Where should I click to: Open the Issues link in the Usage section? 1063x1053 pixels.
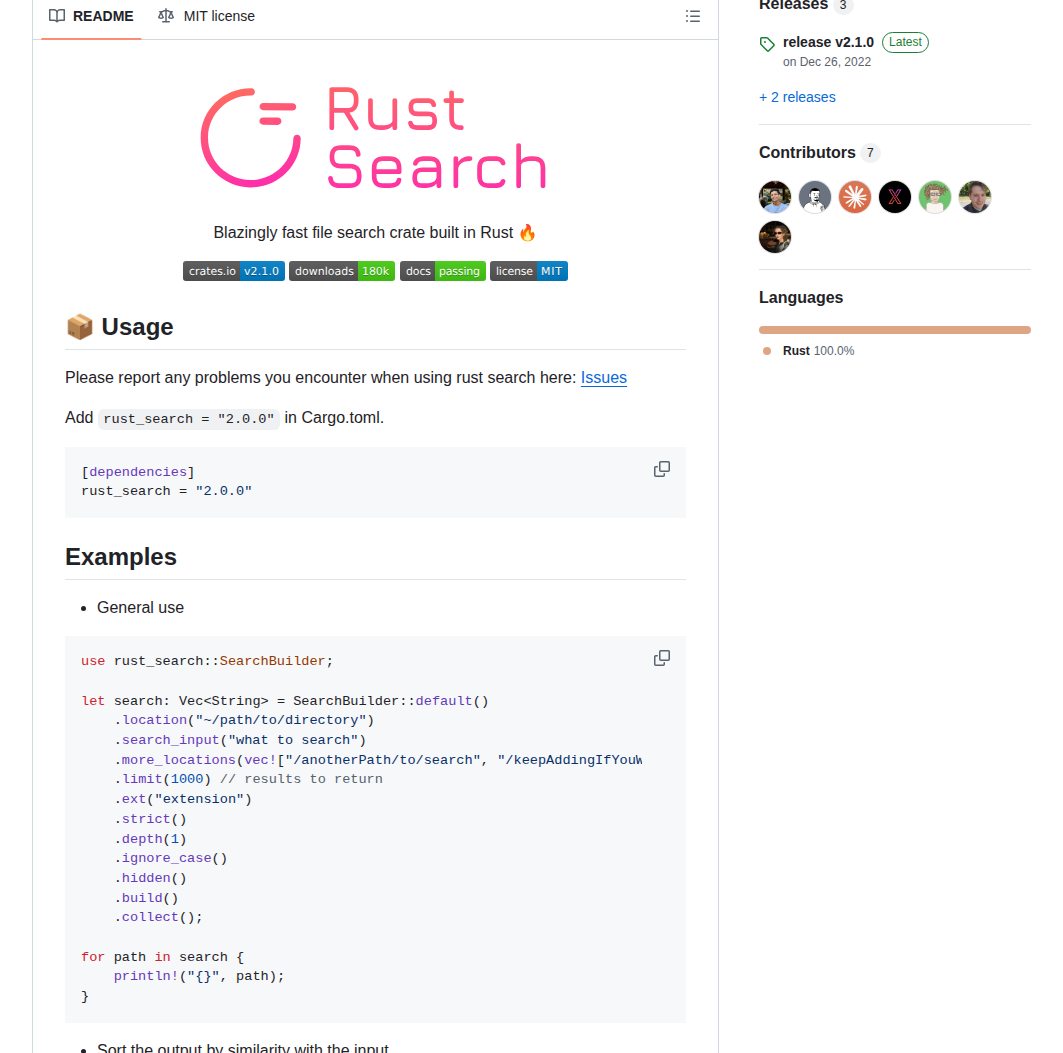[x=603, y=378]
